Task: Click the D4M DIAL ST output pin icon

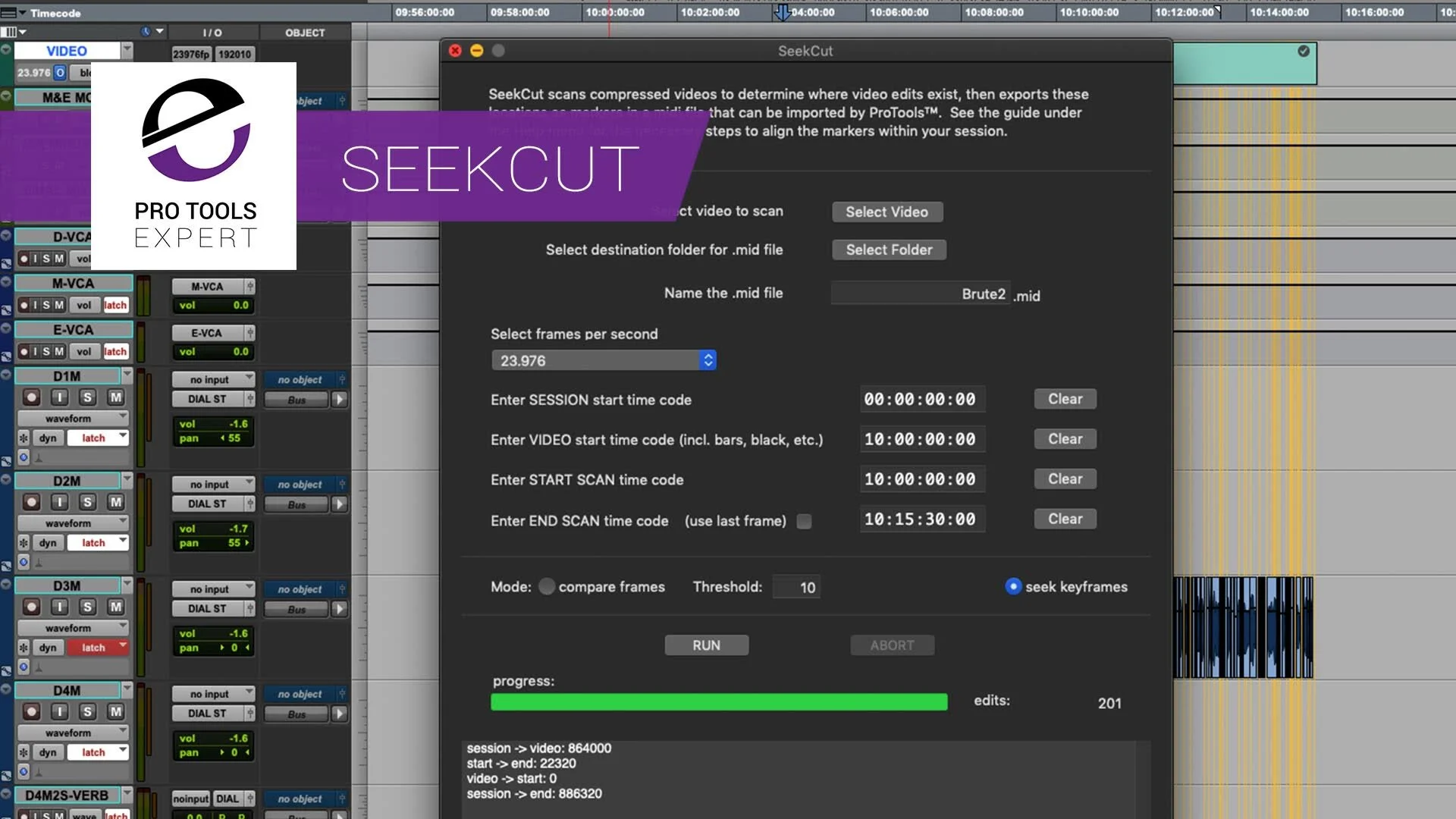Action: pos(249,714)
